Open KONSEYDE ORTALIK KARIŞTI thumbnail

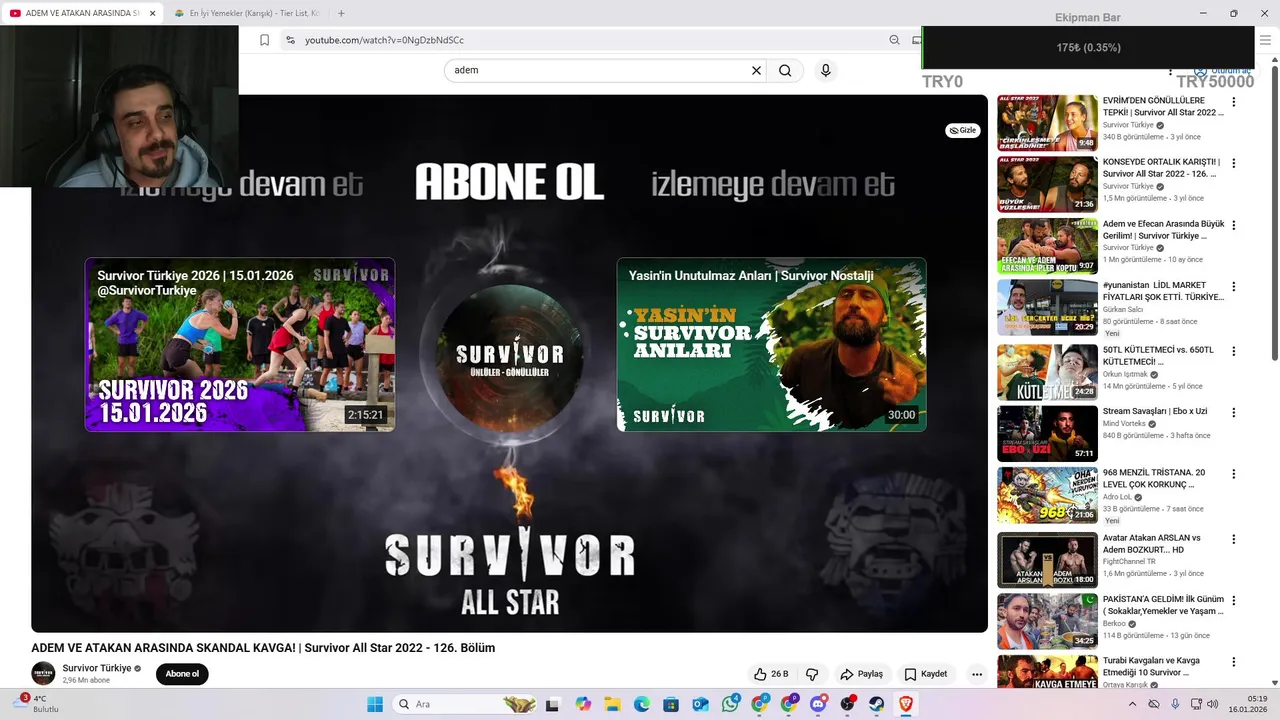(1047, 184)
